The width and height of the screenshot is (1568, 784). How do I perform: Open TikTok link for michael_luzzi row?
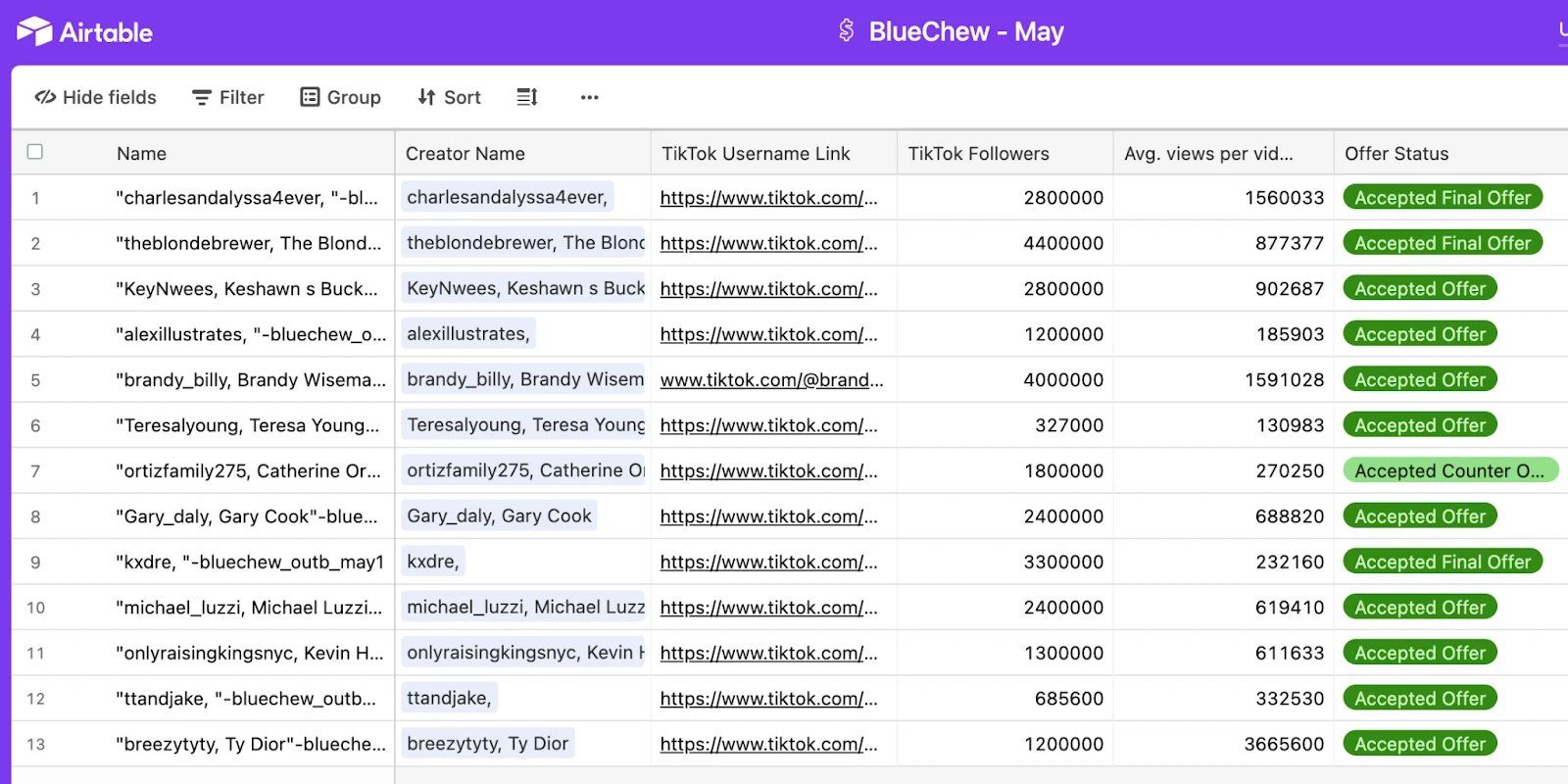point(769,608)
